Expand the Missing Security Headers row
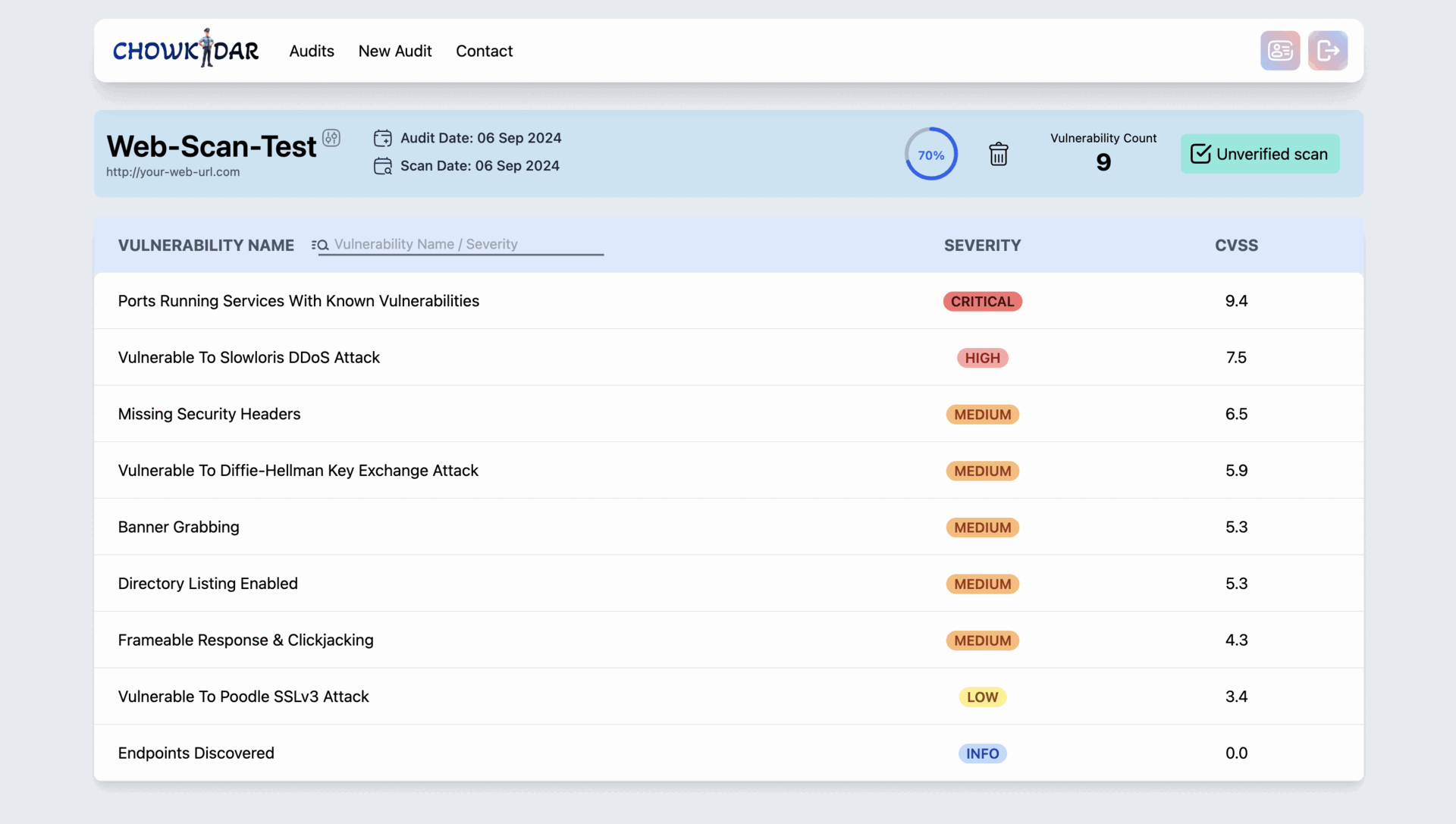This screenshot has width=1456, height=824. click(x=728, y=413)
